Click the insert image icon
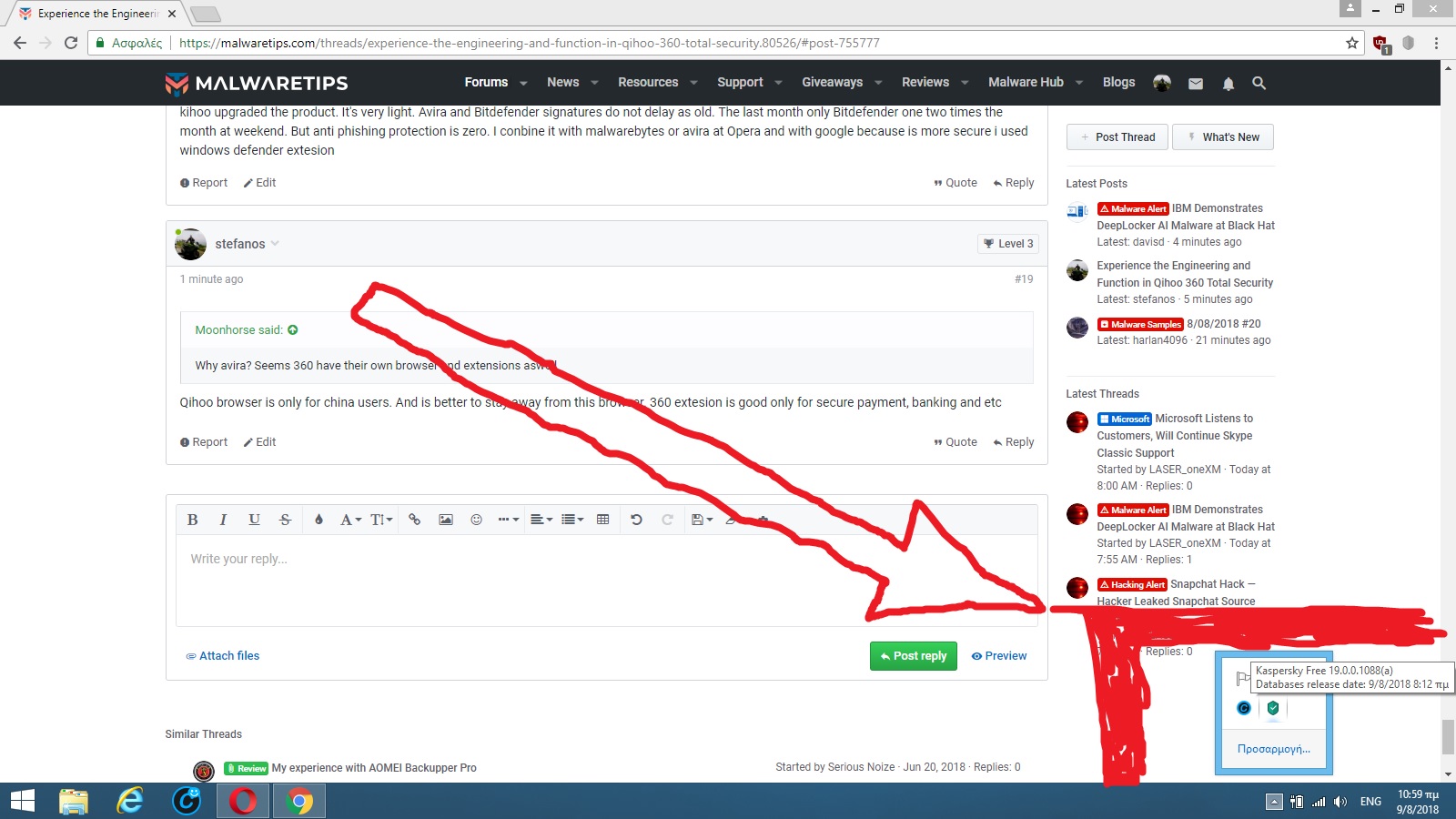The image size is (1456, 819). (446, 520)
